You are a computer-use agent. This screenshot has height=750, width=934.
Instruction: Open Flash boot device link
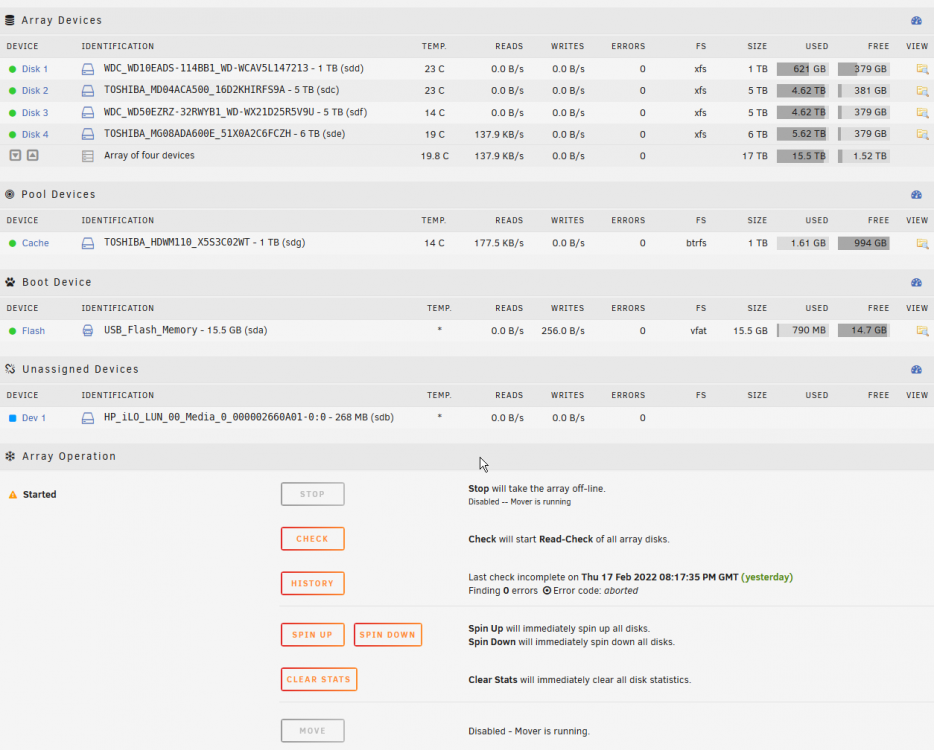33,331
